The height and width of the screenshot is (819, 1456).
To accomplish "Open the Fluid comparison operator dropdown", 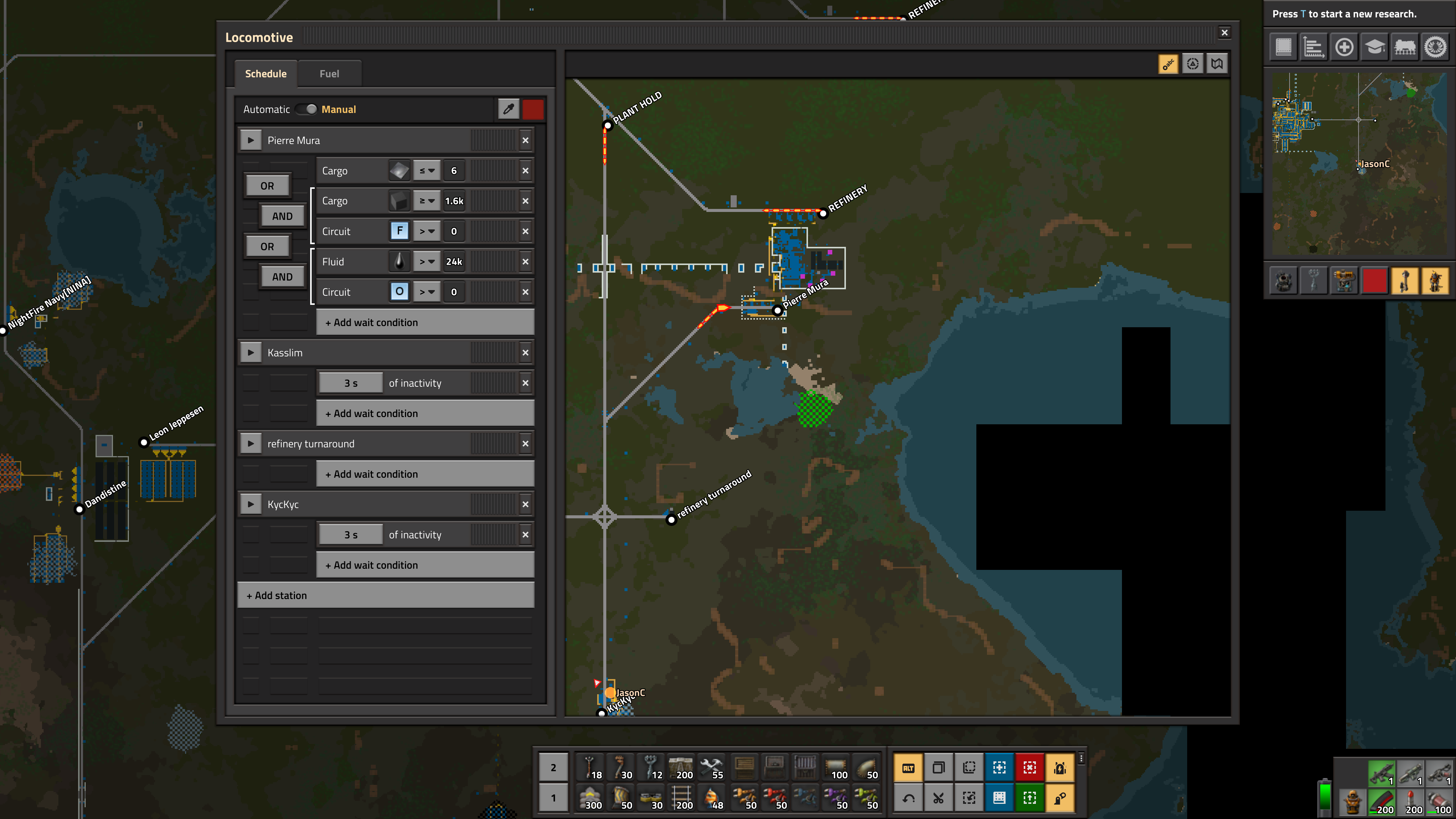I will tap(426, 262).
